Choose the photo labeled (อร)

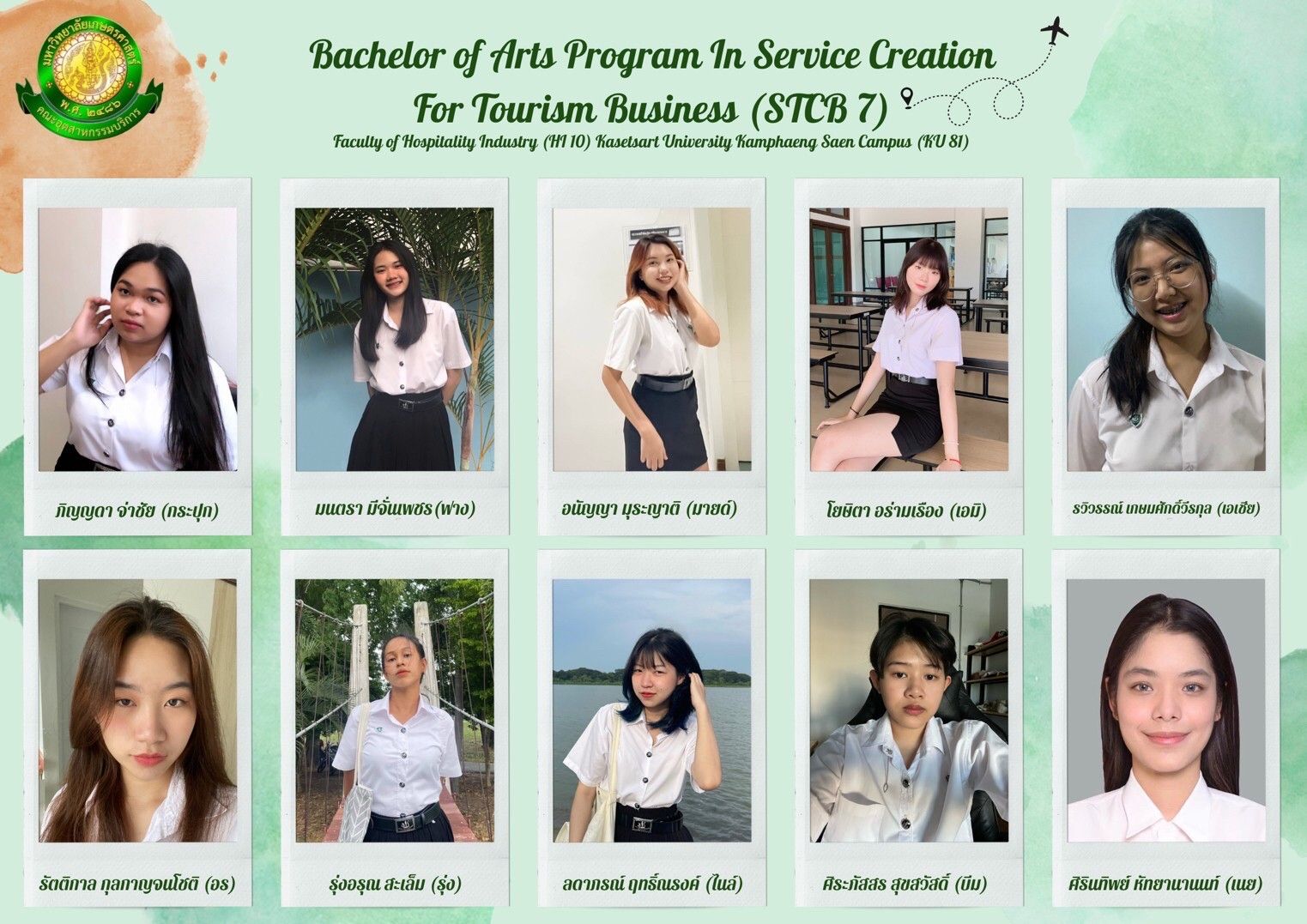[137, 710]
